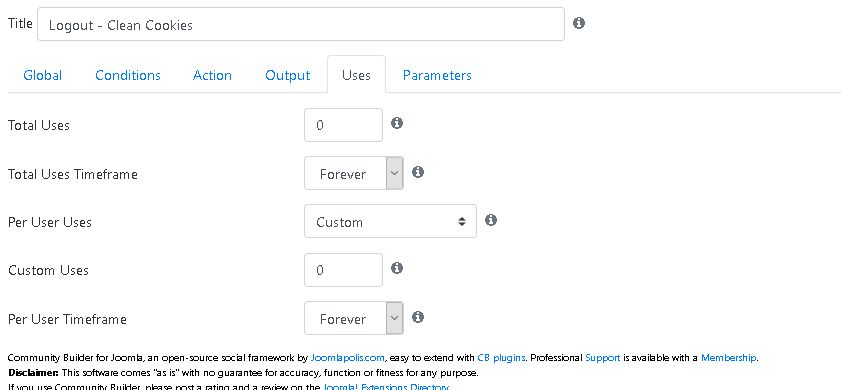The height and width of the screenshot is (390, 841).
Task: Open the Per User Timeframe dropdown
Action: pyautogui.click(x=353, y=318)
